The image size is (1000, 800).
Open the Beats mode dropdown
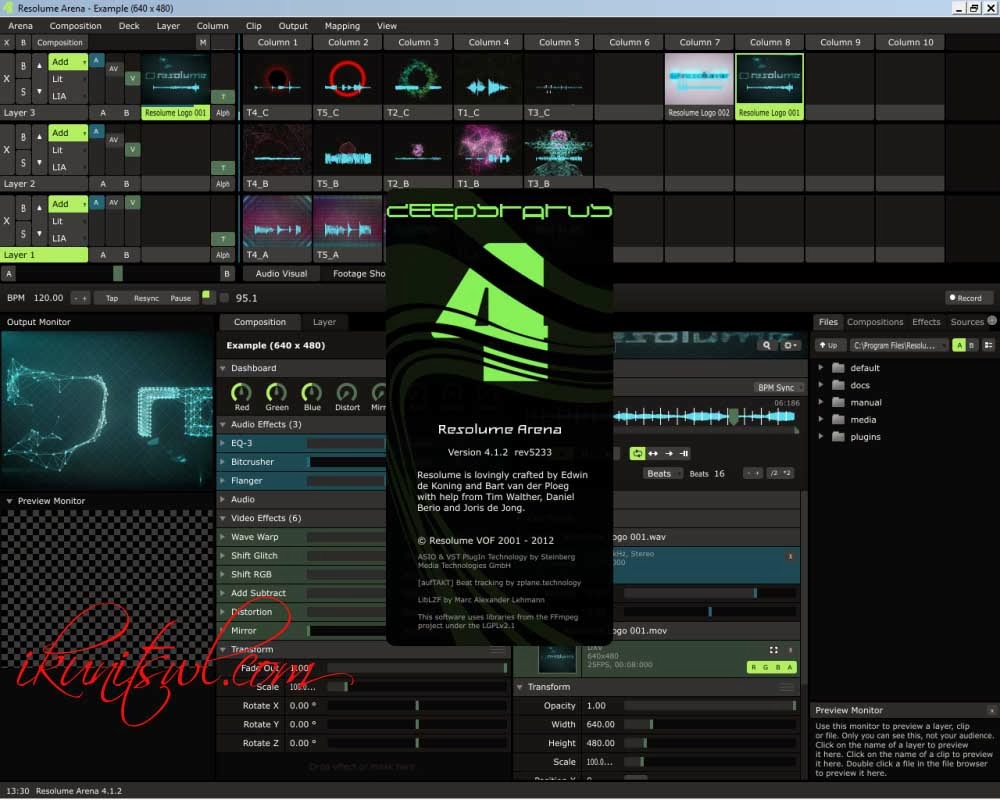click(661, 473)
